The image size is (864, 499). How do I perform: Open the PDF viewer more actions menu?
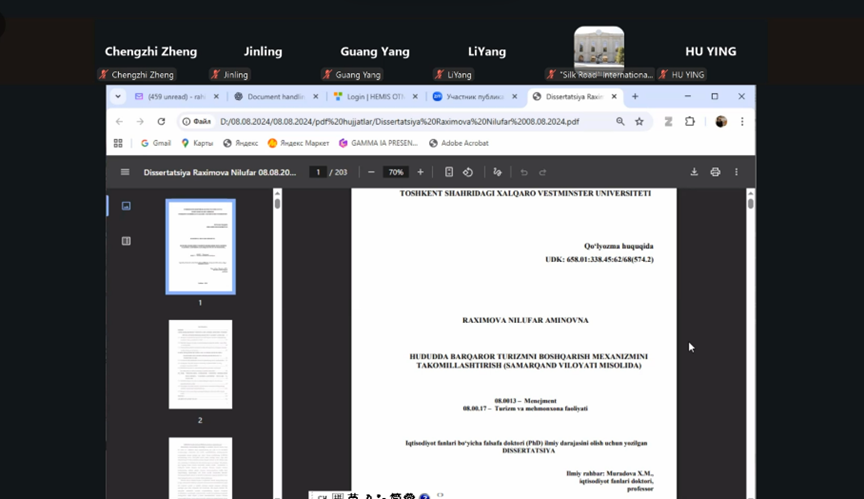[x=737, y=172]
